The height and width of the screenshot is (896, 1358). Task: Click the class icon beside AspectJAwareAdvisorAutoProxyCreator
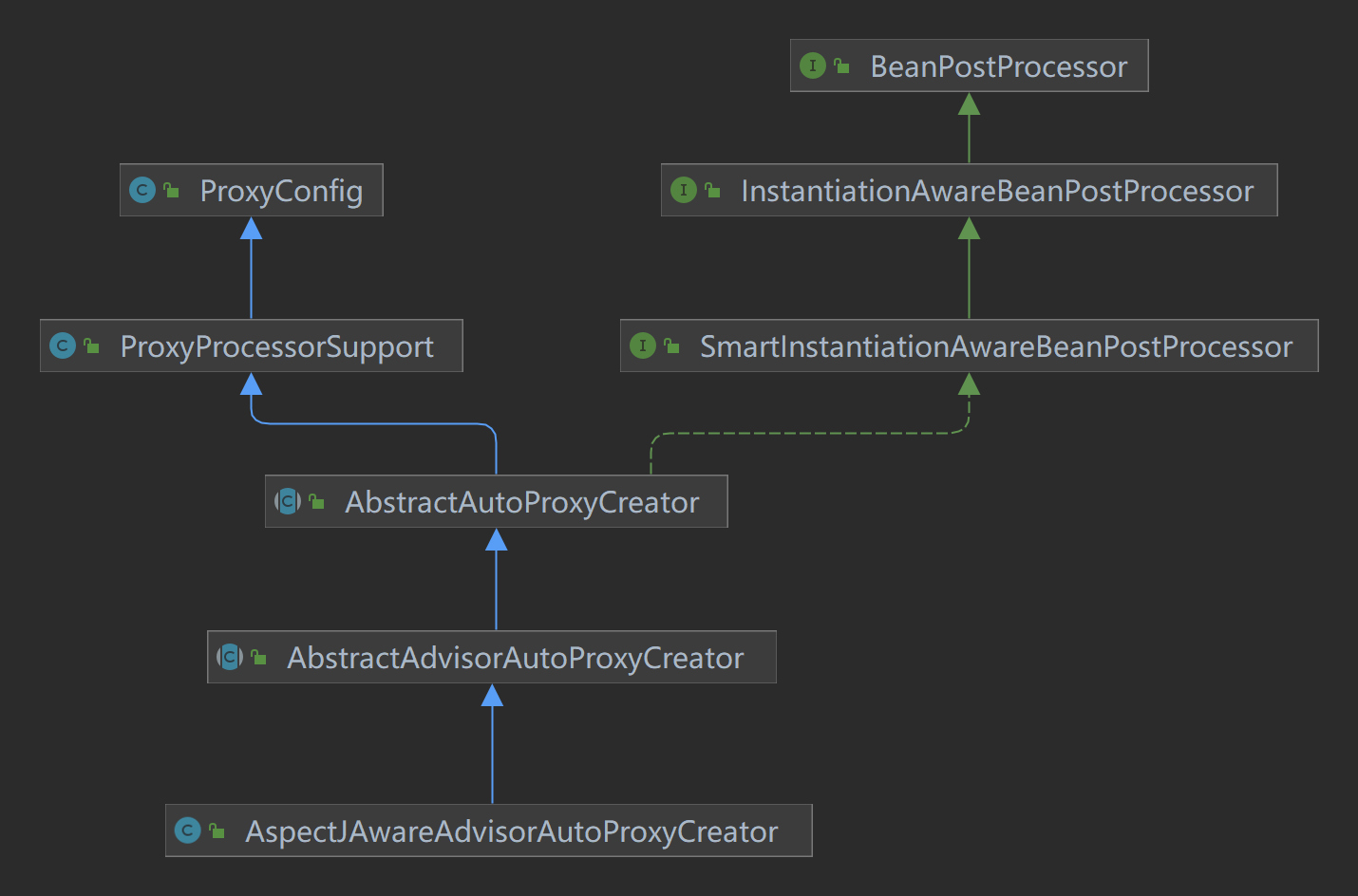coord(188,831)
